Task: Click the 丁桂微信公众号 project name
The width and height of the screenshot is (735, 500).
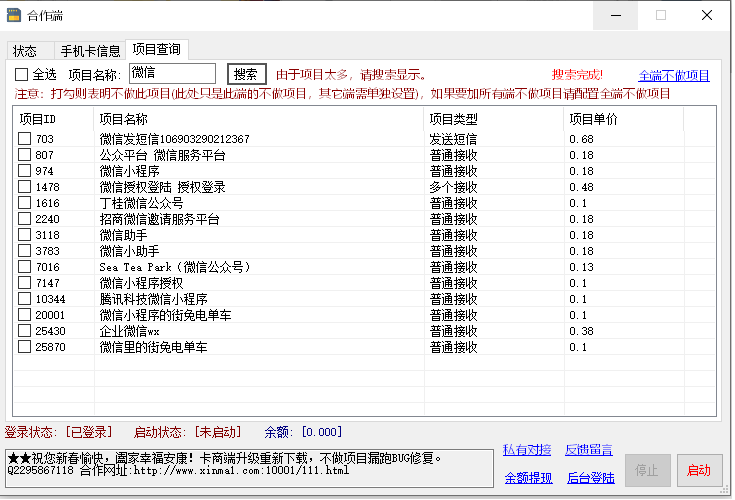Action: [141, 203]
